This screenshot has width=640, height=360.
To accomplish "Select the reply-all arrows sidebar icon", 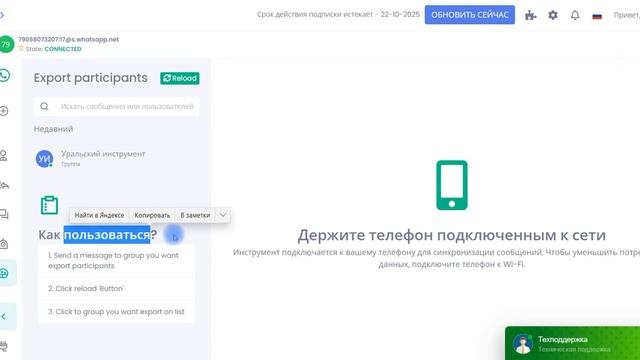I will coord(4,185).
